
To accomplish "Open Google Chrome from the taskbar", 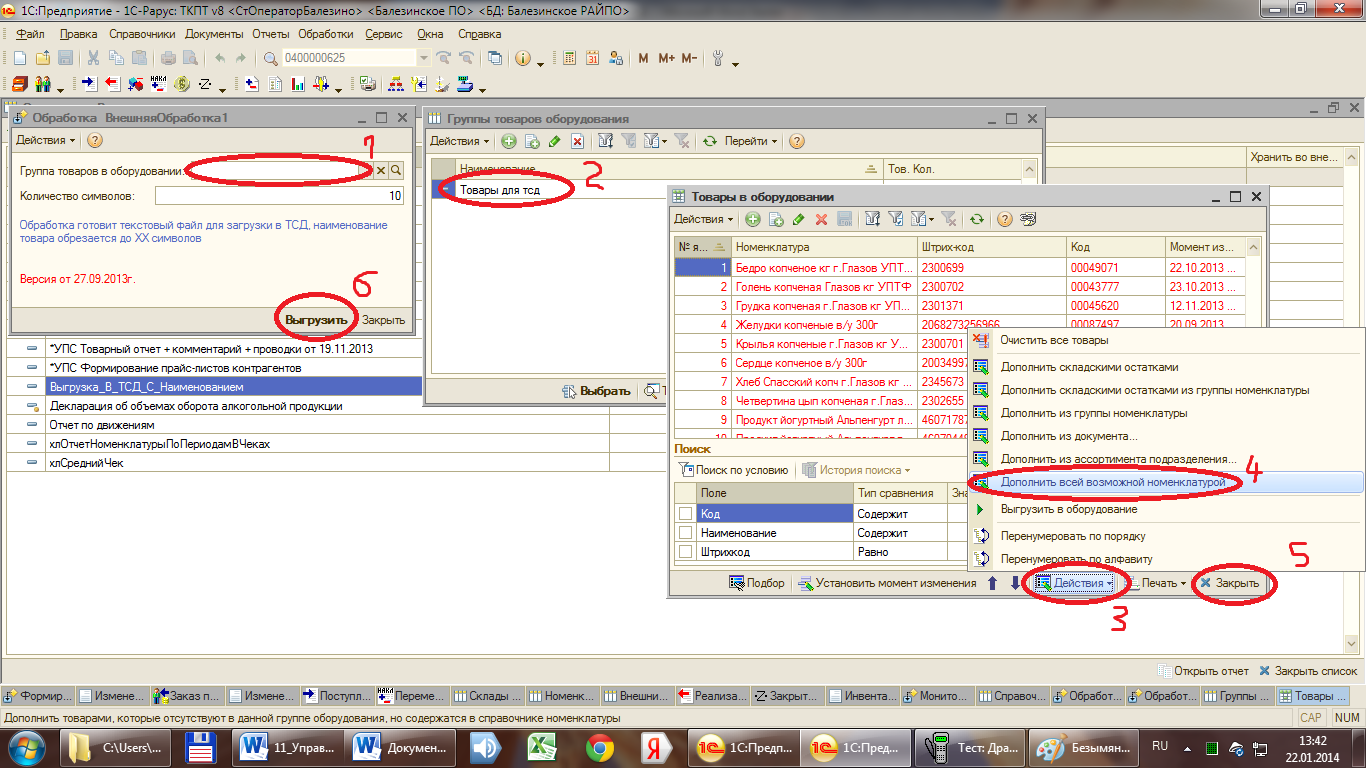I will pyautogui.click(x=599, y=747).
